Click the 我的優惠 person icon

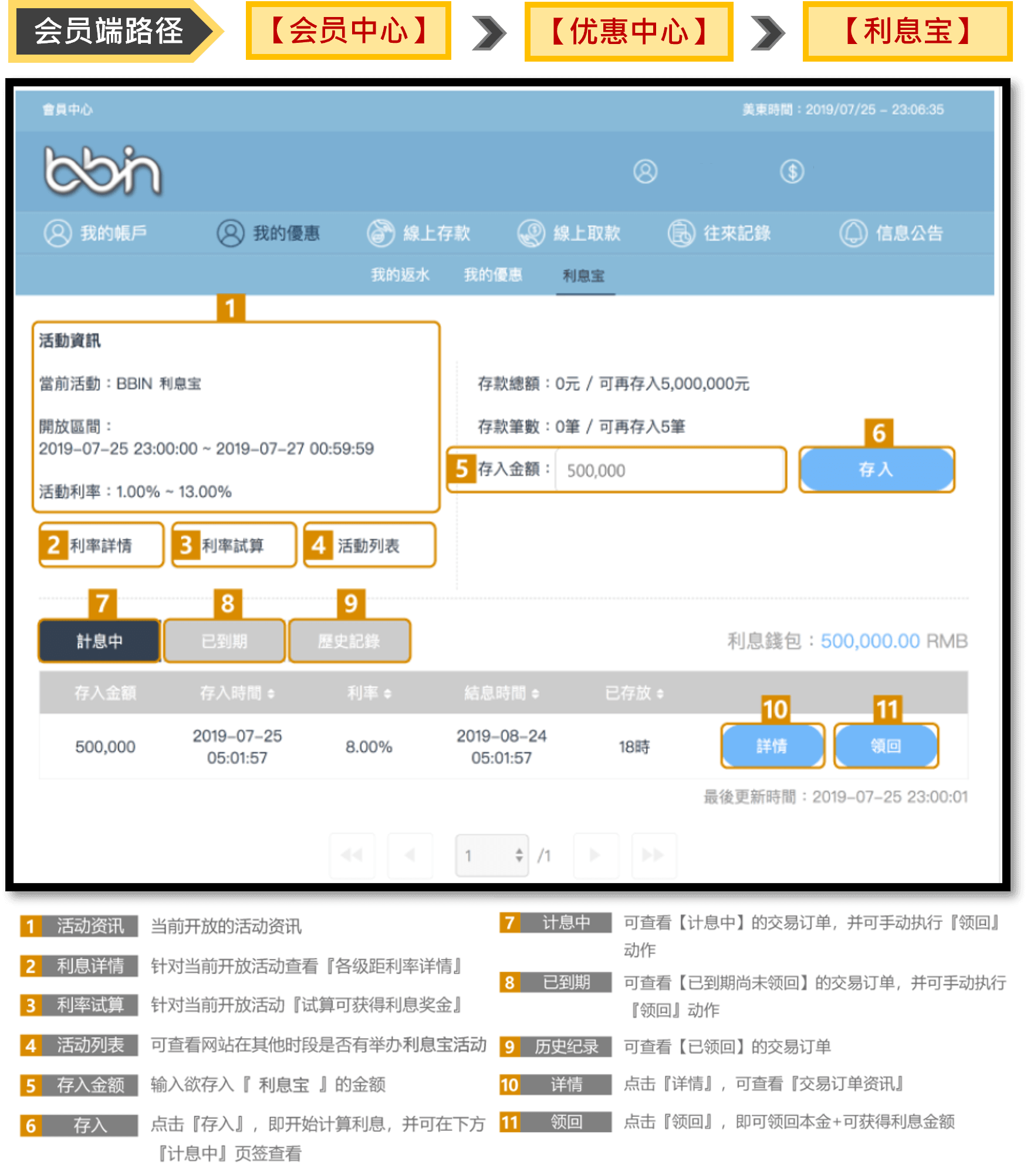[x=231, y=233]
